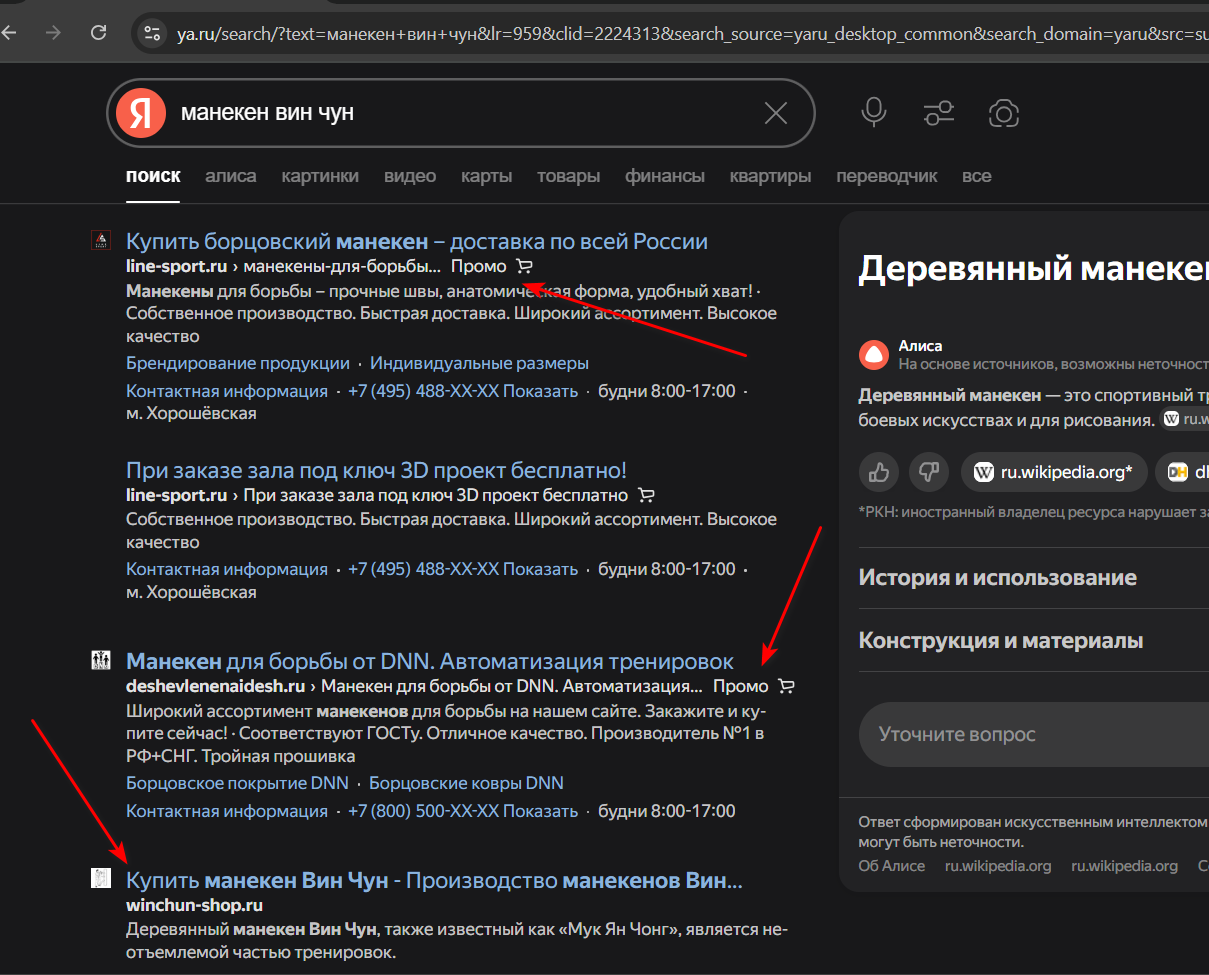
Task: Switch to the финансы tab
Action: (665, 176)
